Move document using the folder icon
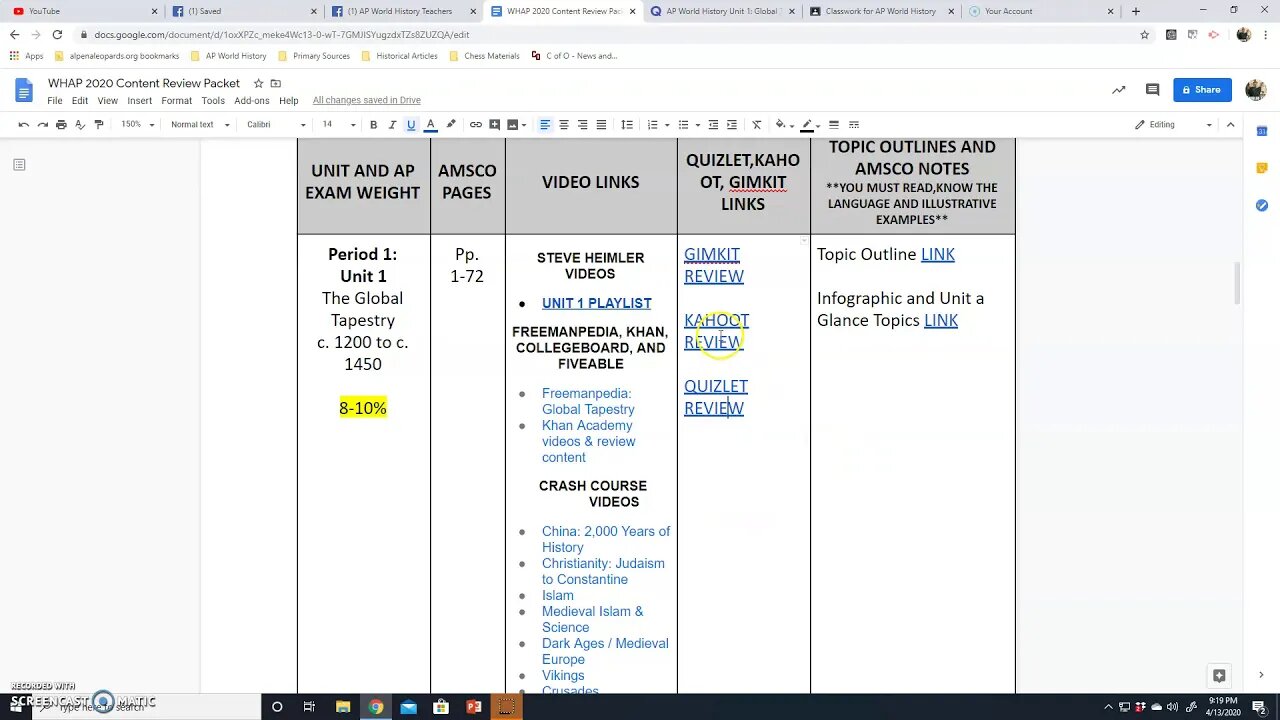This screenshot has height=720, width=1280. point(276,83)
